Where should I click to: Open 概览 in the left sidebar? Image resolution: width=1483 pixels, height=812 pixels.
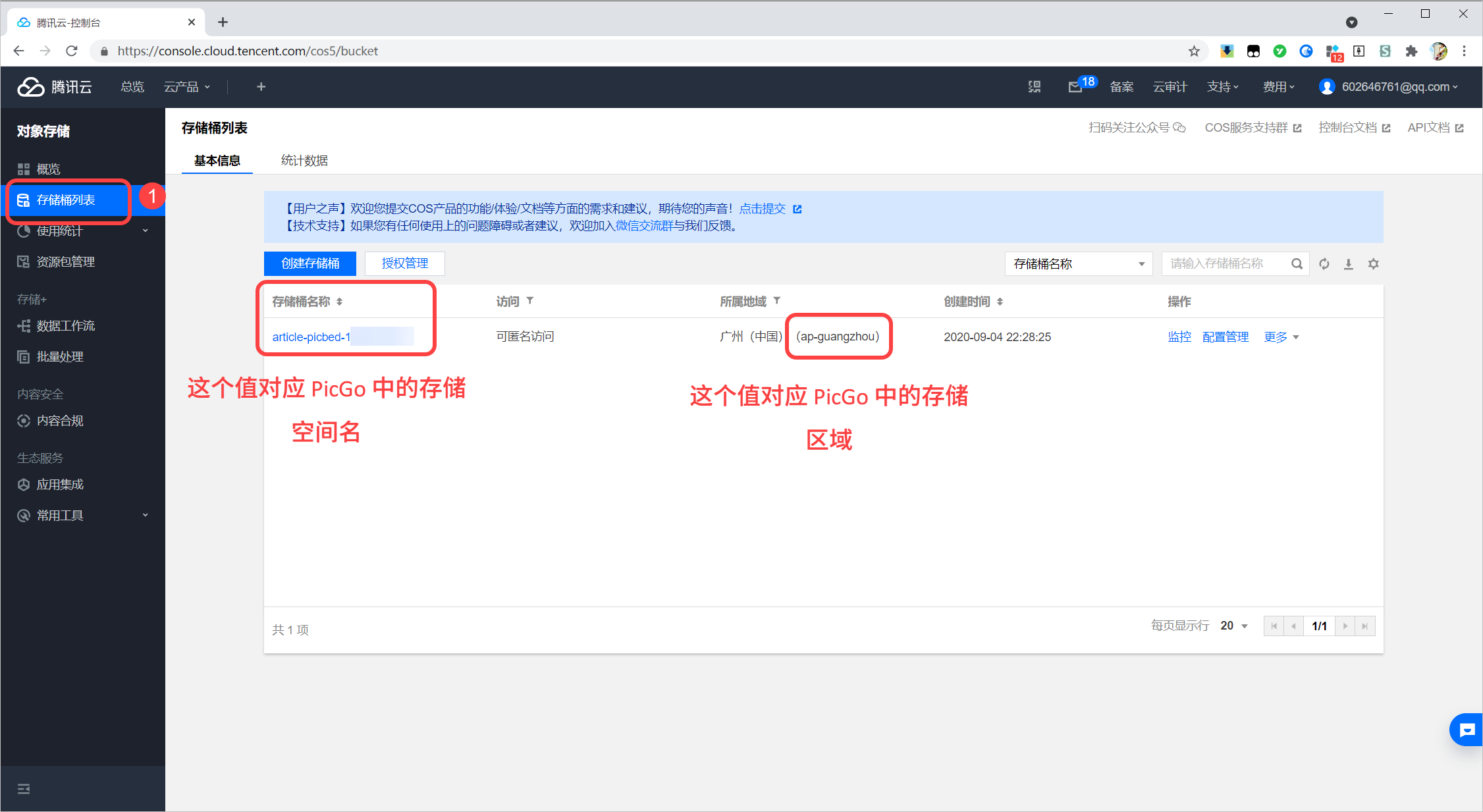tap(48, 169)
